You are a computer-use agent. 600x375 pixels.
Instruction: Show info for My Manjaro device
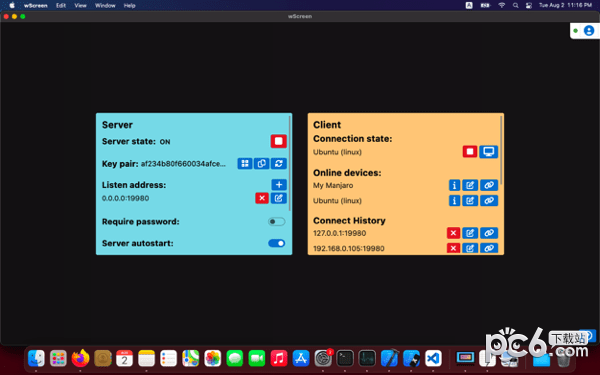pos(454,185)
